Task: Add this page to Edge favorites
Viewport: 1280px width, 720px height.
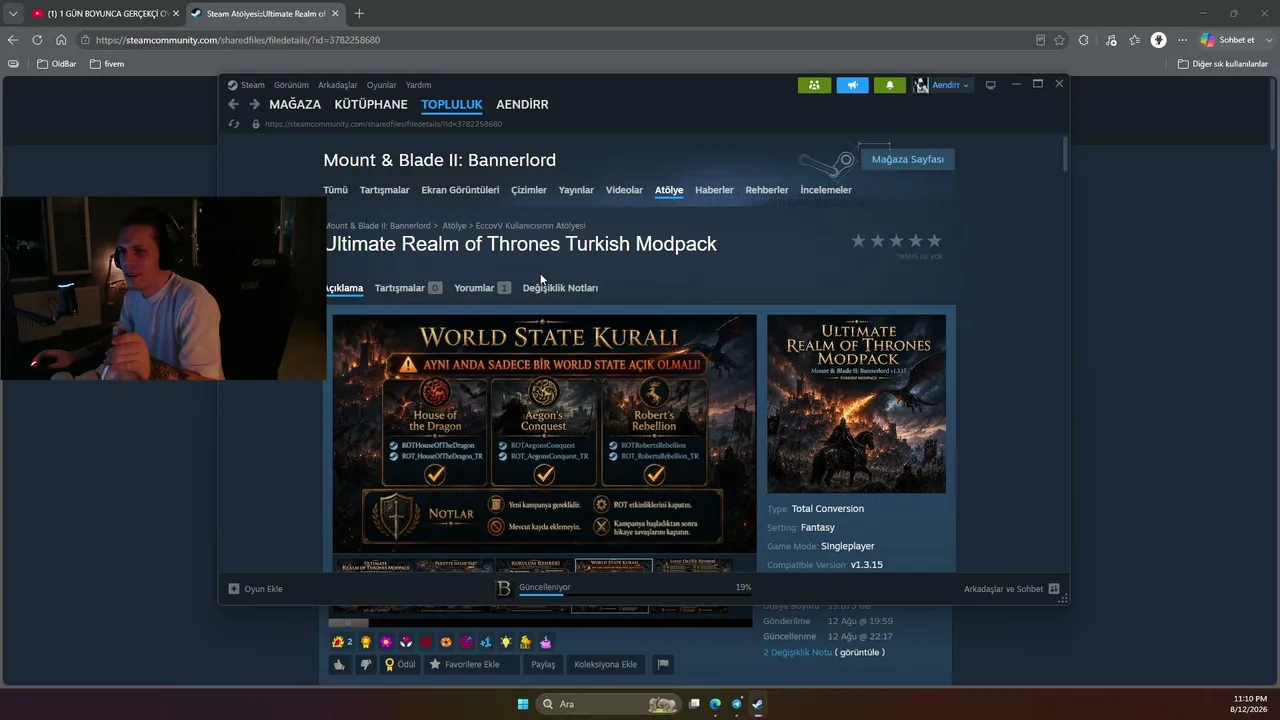Action: (1059, 40)
